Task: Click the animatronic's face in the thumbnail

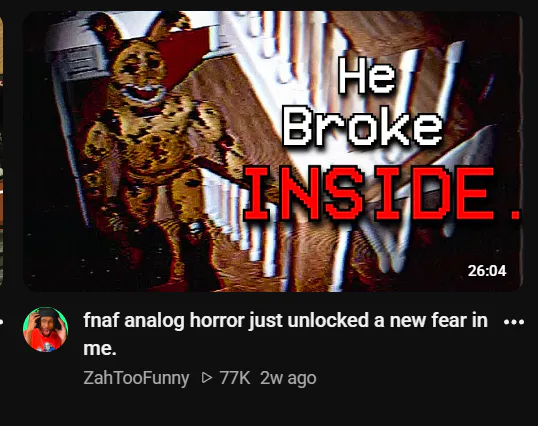Action: (x=141, y=77)
